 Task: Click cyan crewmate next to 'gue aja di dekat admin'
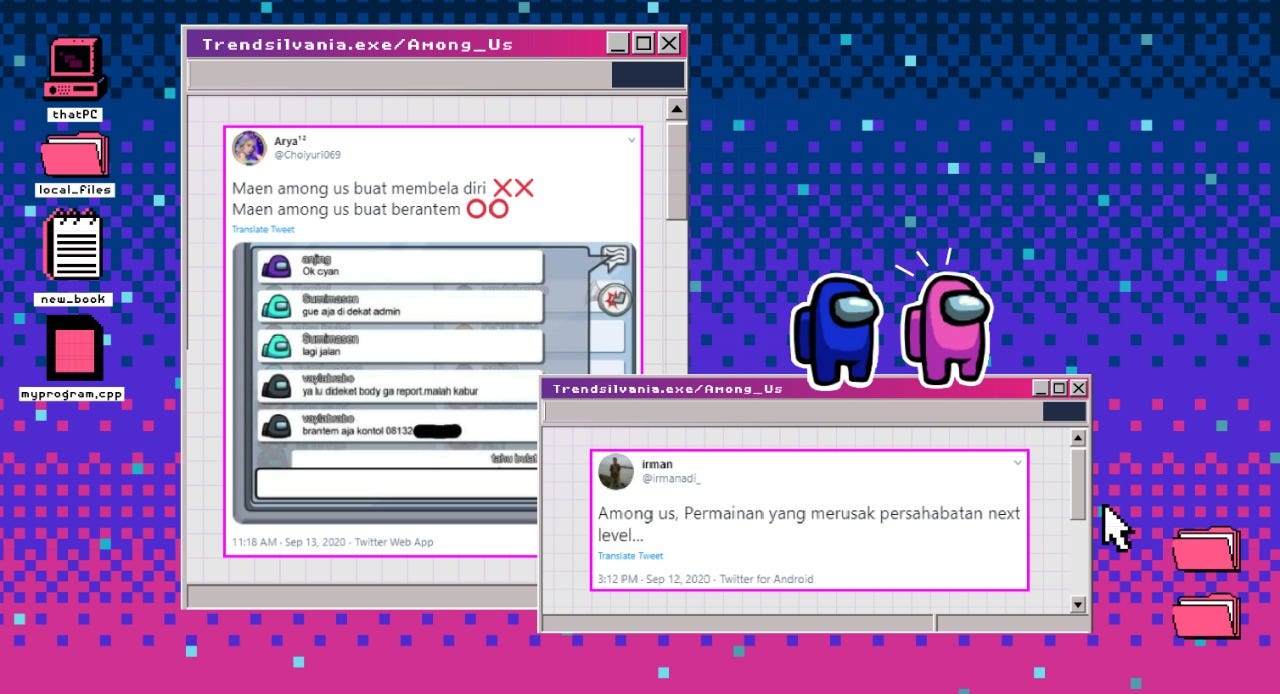coord(275,305)
